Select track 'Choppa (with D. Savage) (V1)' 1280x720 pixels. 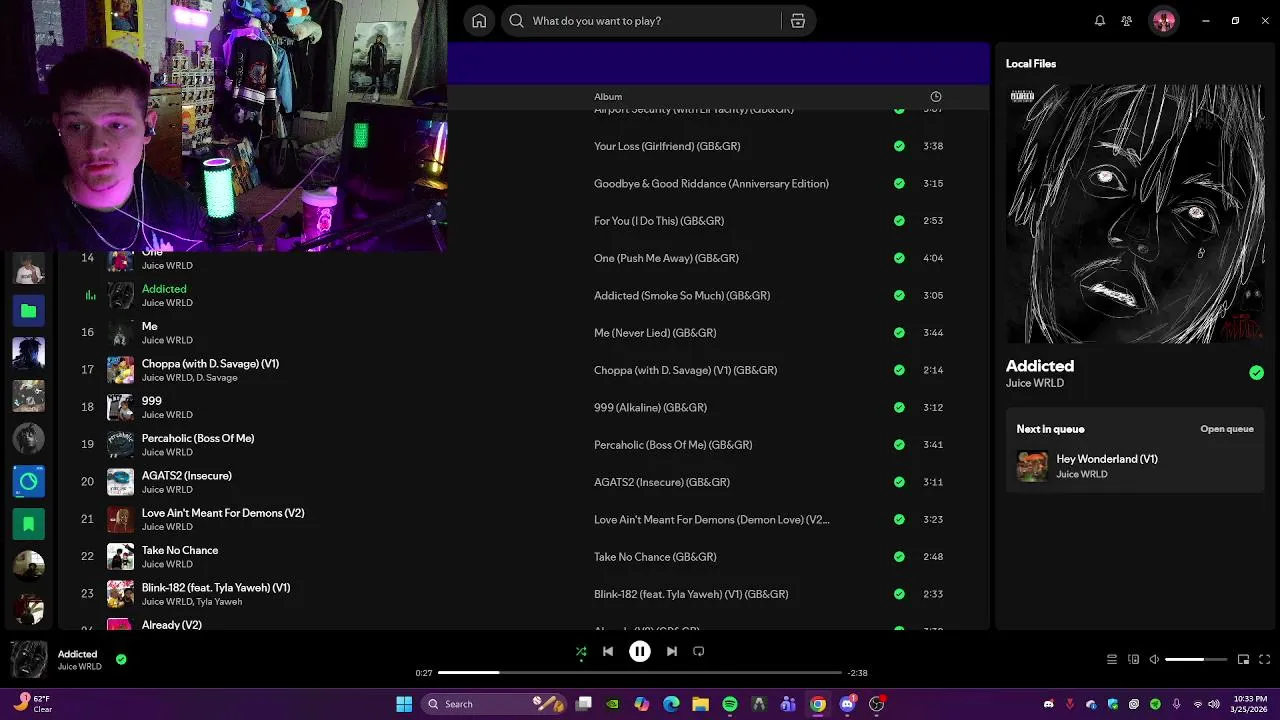(210, 364)
